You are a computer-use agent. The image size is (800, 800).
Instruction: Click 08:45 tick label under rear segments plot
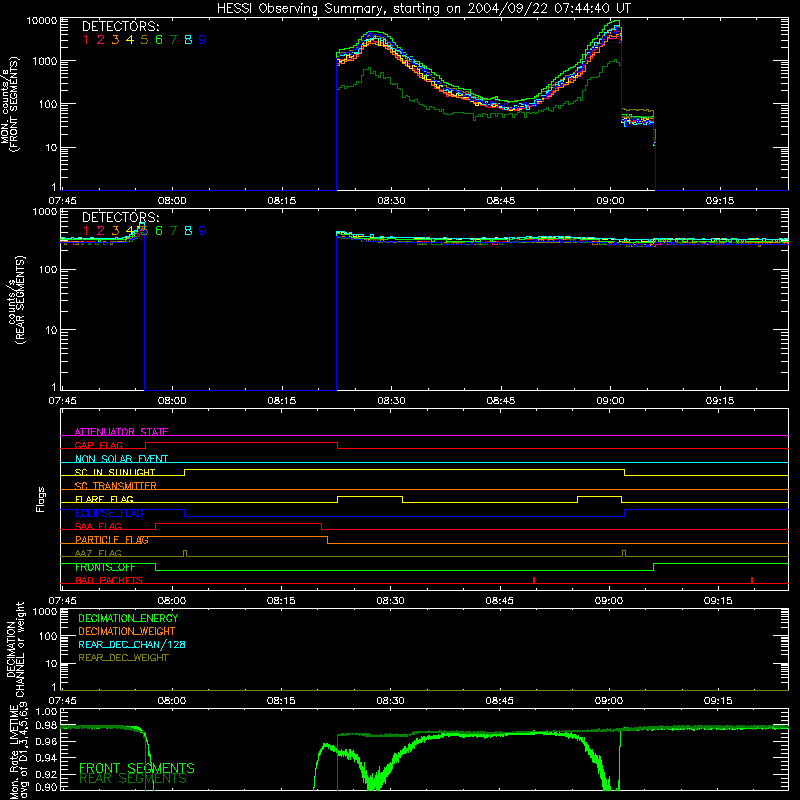pos(501,401)
